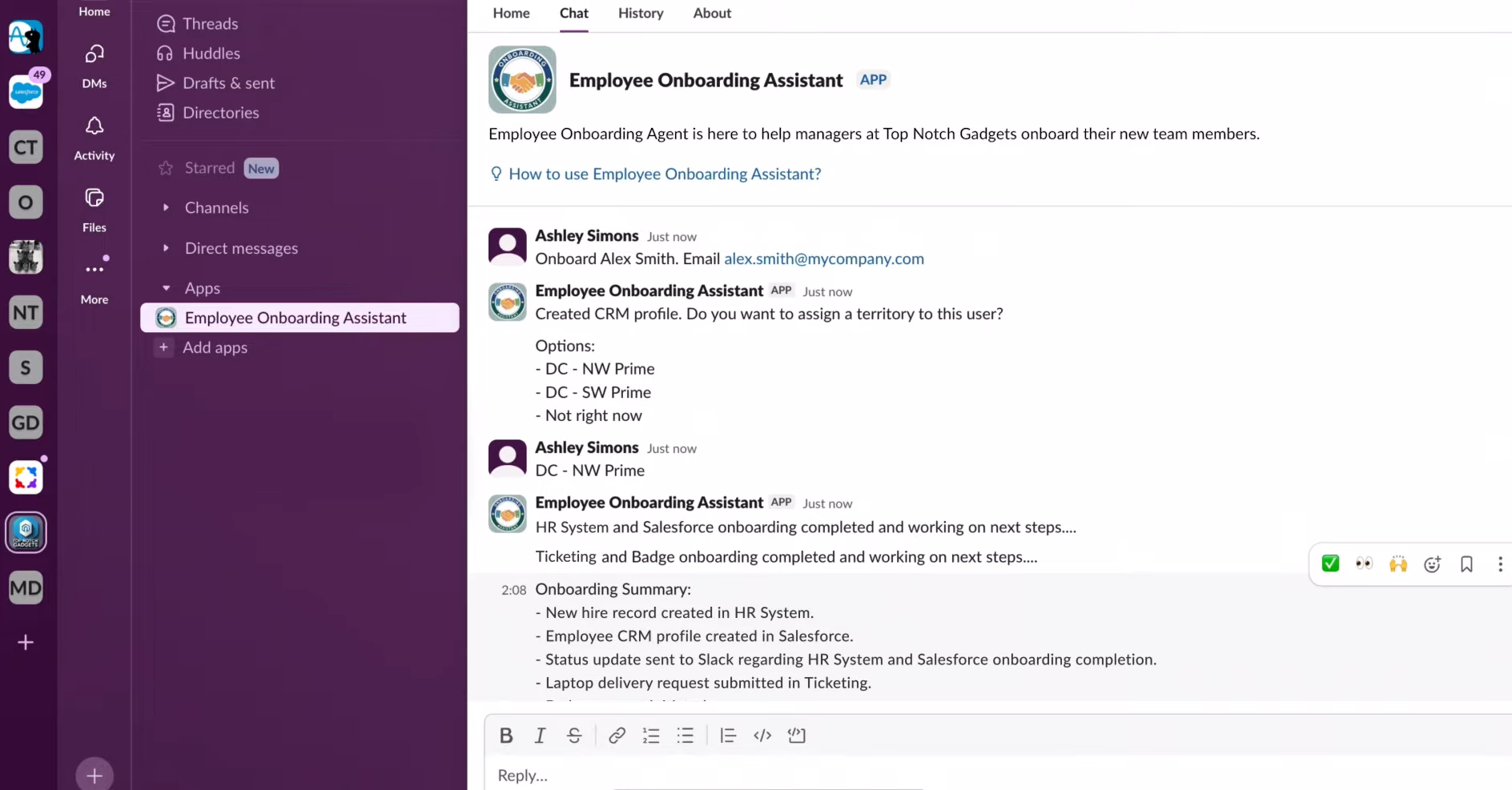
Task: Click the Reply message input field
Action: click(x=998, y=775)
